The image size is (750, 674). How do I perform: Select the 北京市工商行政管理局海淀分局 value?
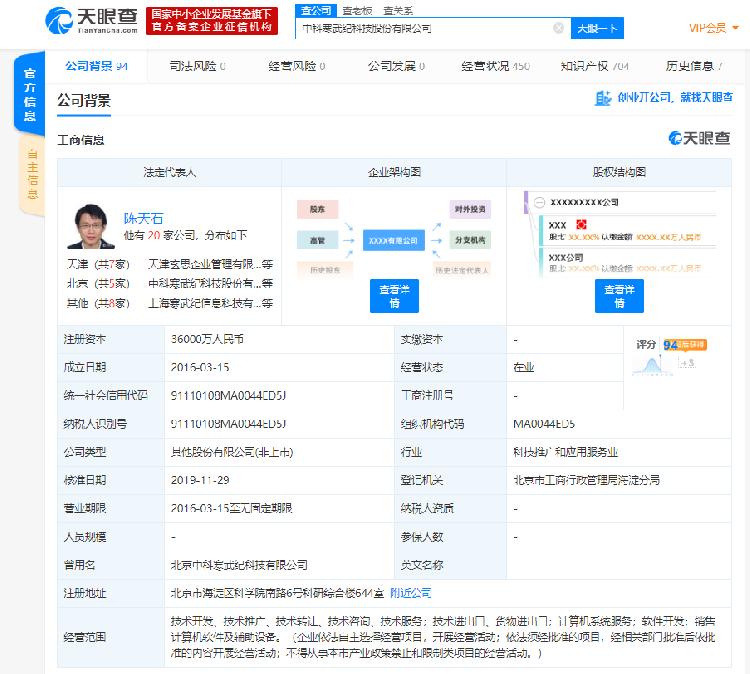[586, 480]
